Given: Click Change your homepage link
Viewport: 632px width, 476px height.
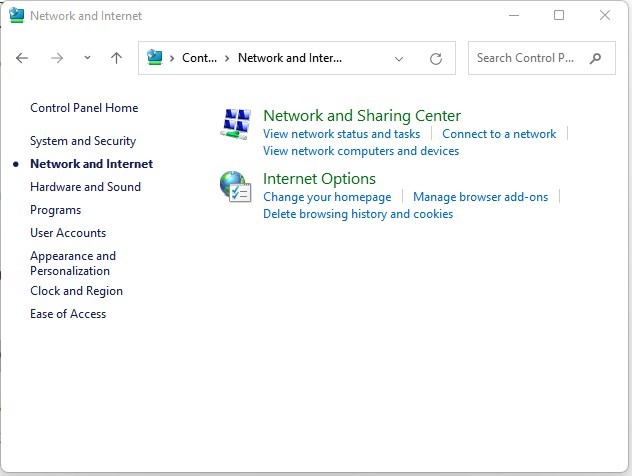Looking at the screenshot, I should pos(327,197).
